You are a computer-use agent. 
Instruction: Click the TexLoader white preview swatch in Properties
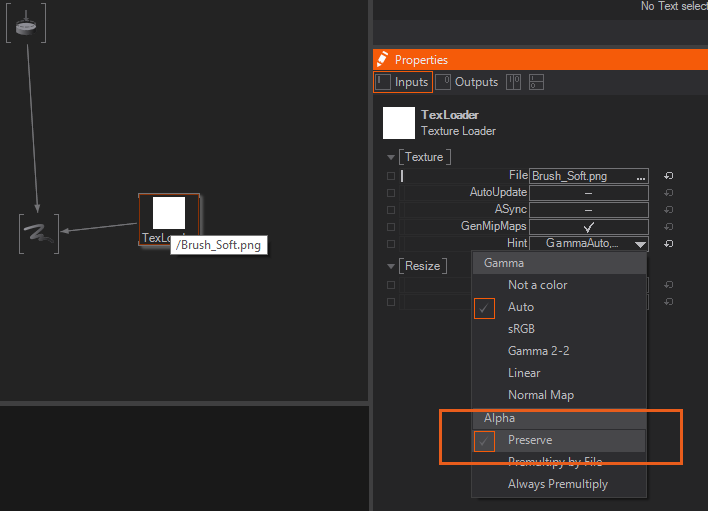[399, 123]
